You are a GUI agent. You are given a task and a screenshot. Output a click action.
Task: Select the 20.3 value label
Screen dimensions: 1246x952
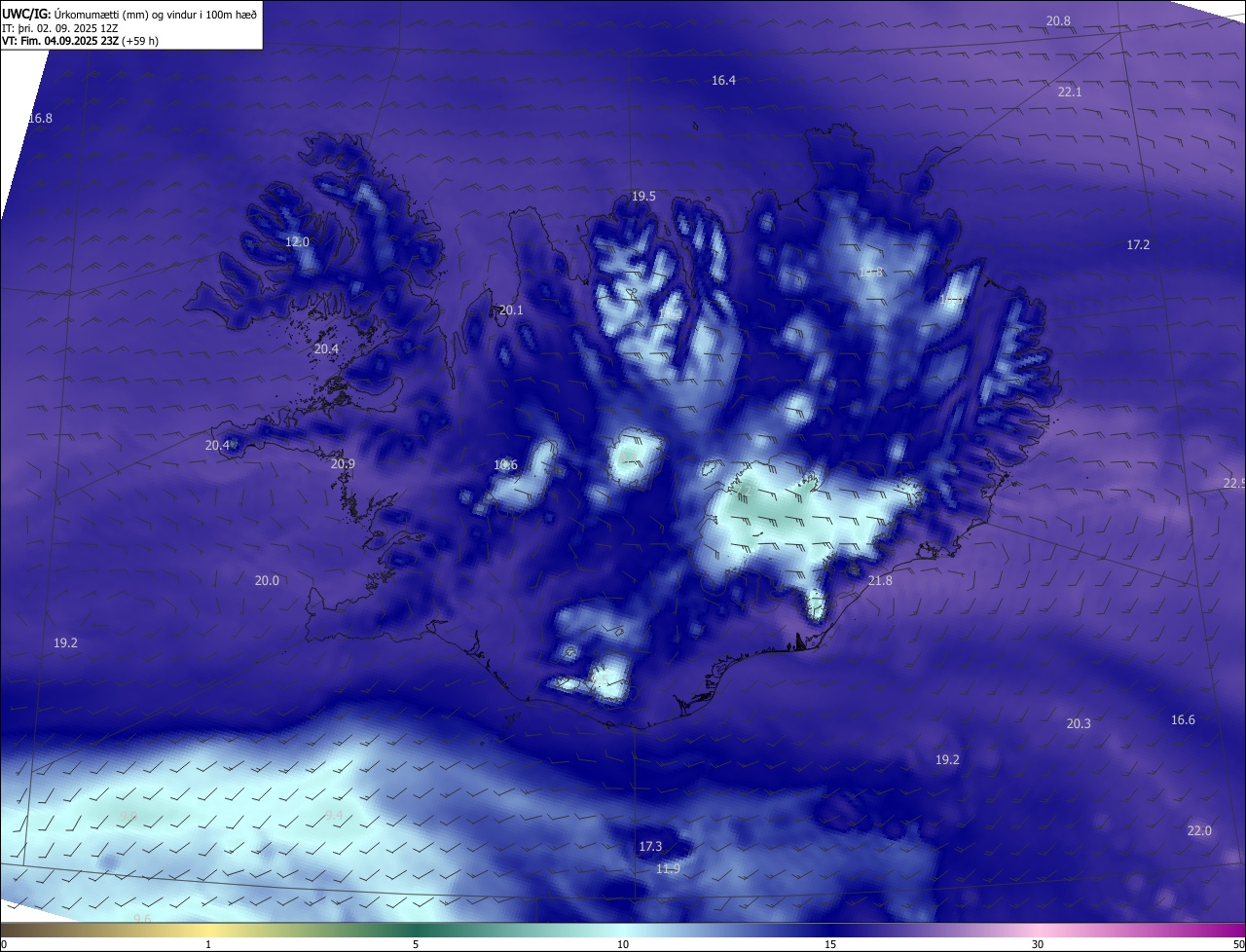(x=1079, y=724)
